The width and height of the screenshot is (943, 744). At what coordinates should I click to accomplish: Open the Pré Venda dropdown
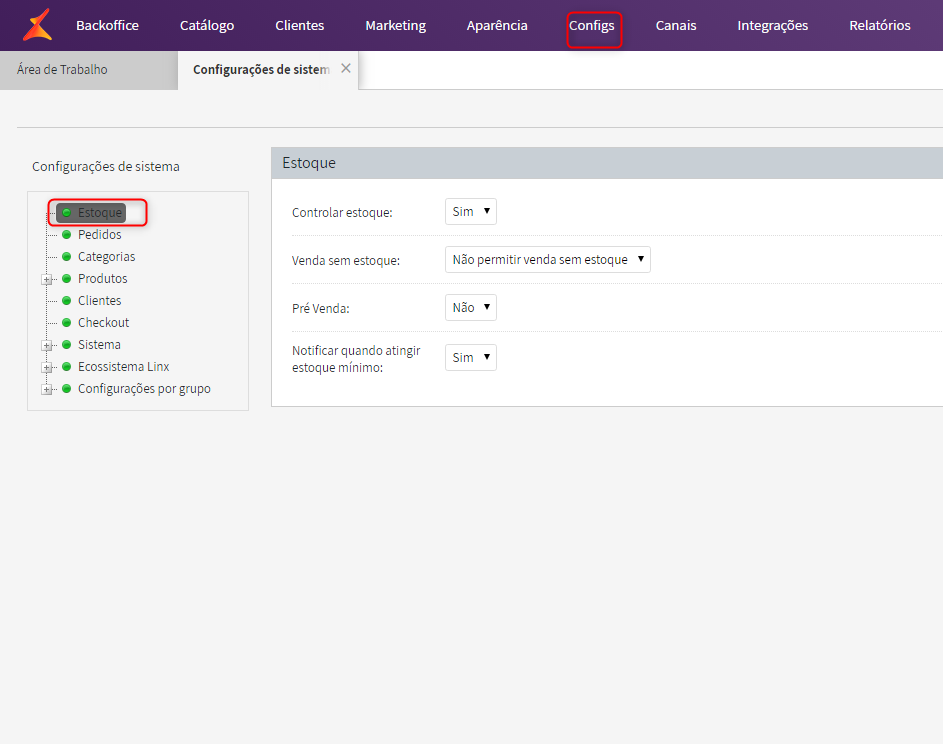(471, 307)
